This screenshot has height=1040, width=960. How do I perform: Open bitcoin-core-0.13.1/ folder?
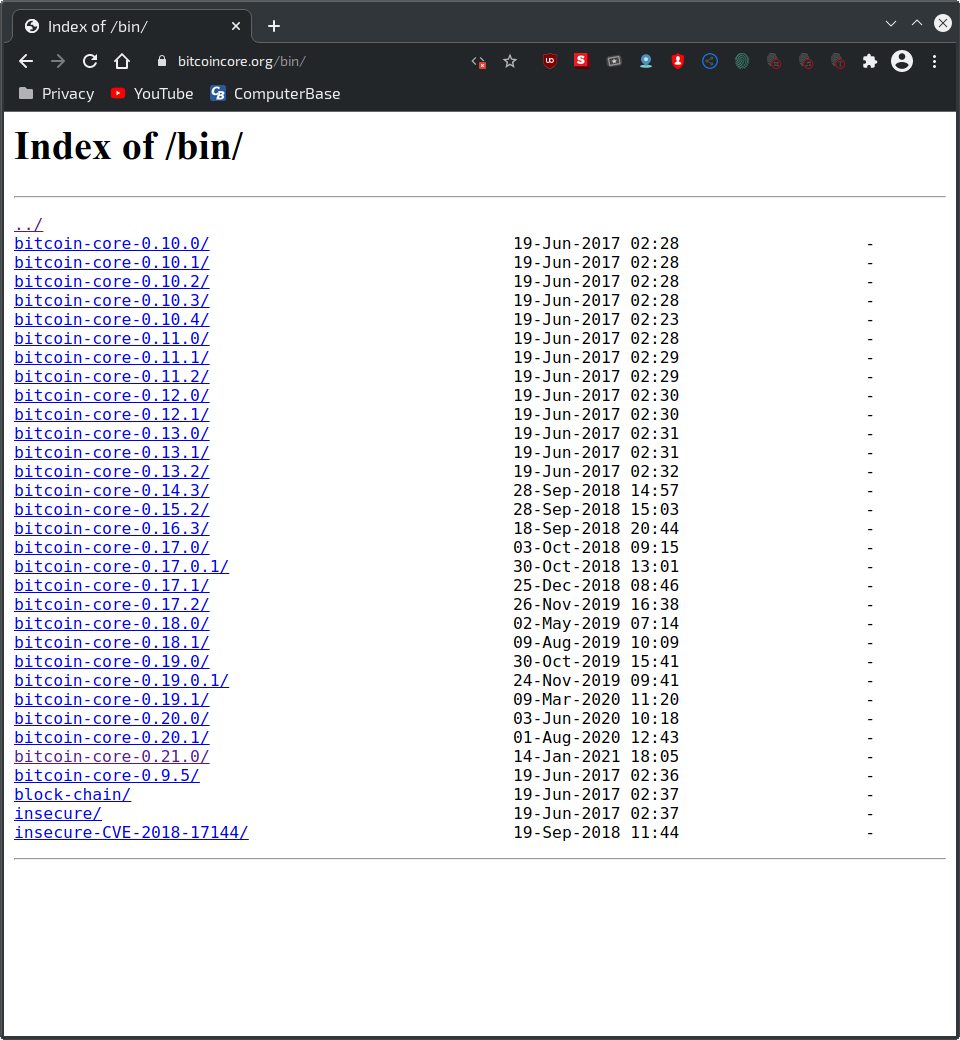(x=111, y=452)
